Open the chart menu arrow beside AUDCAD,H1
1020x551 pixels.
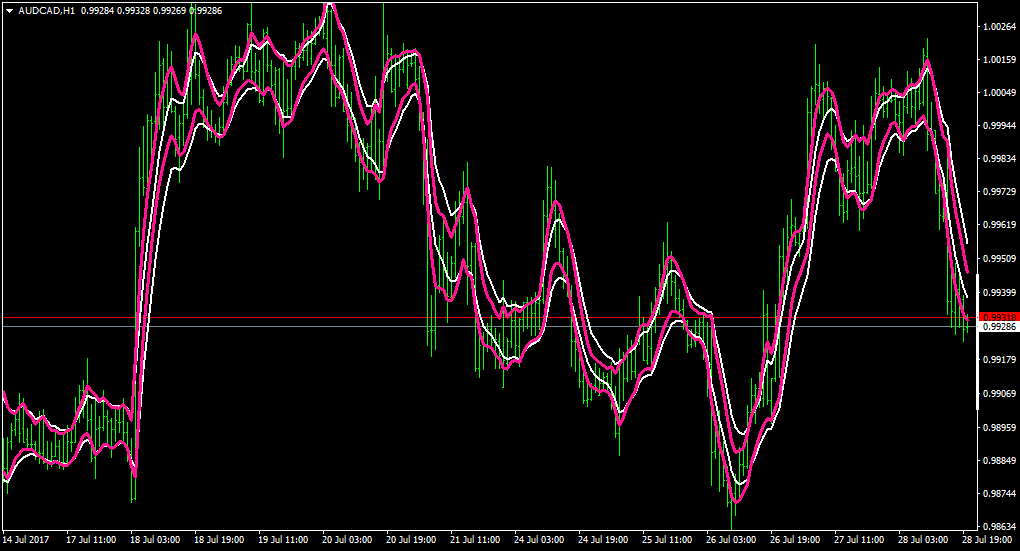(10, 11)
